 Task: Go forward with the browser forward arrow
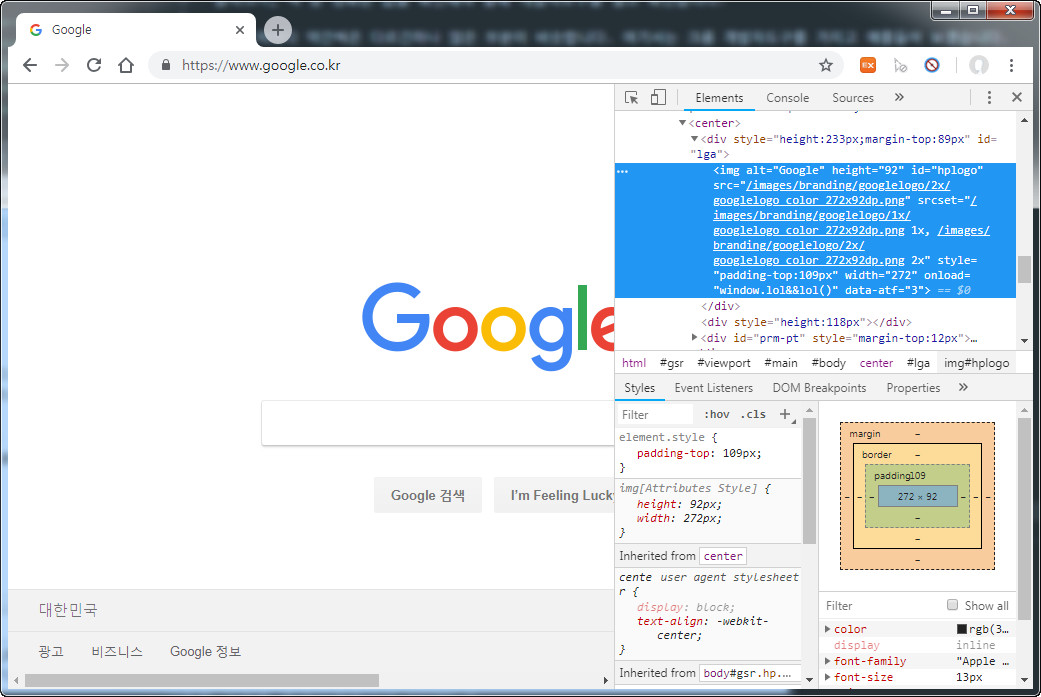(x=62, y=65)
